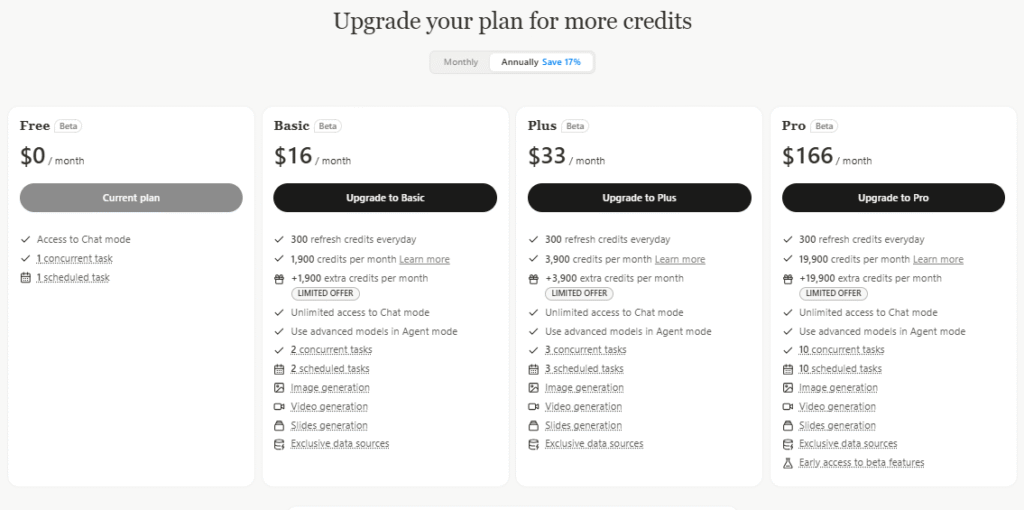Click Slides generation icon in Basic plan
Image resolution: width=1024 pixels, height=510 pixels.
(280, 425)
